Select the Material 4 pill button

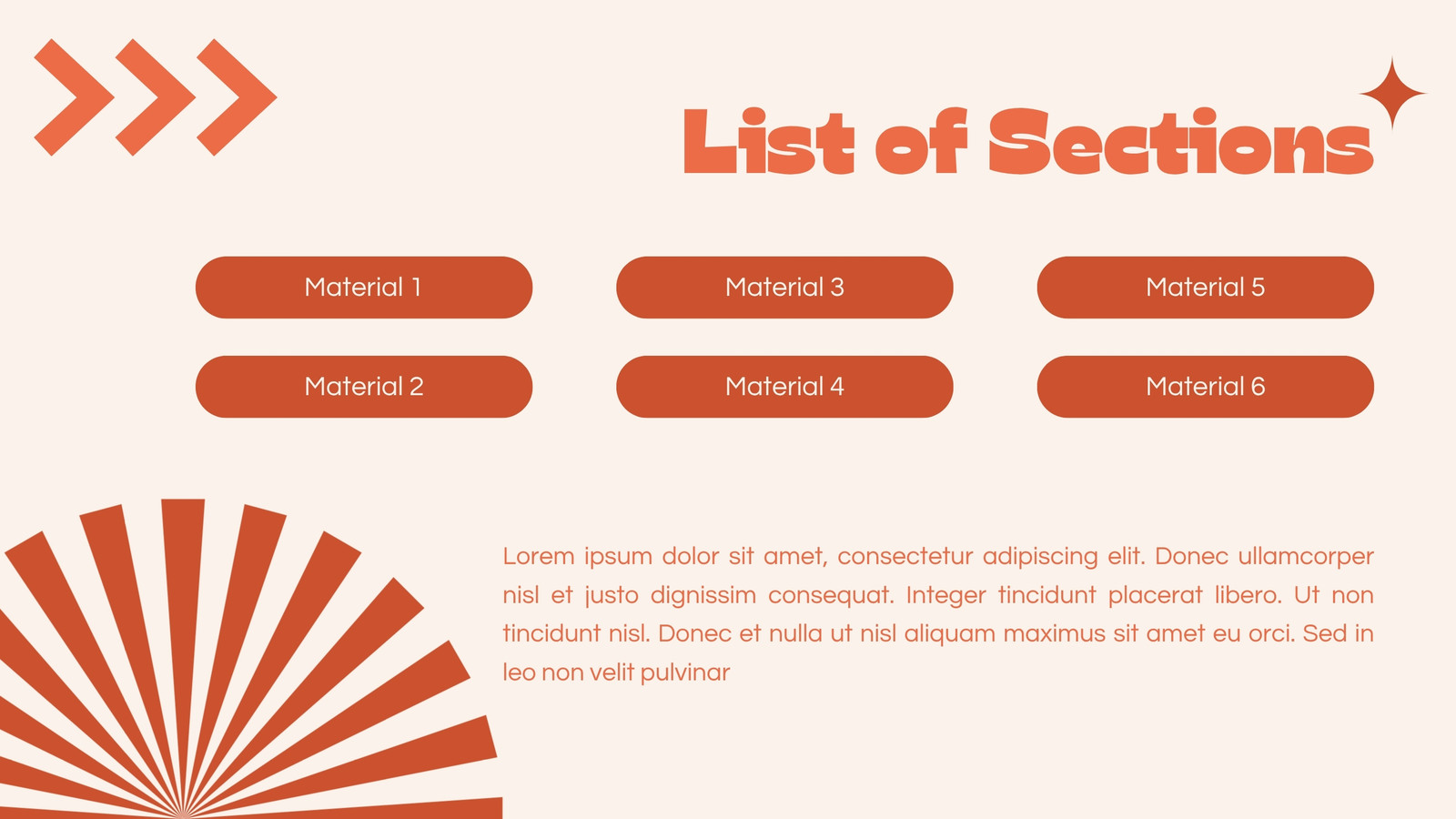784,387
